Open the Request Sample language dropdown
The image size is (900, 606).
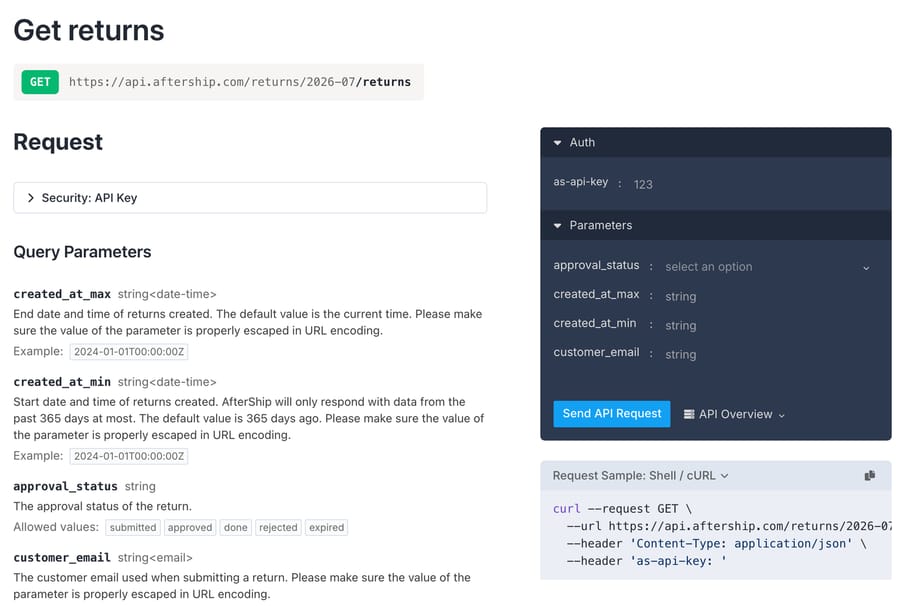coord(641,476)
